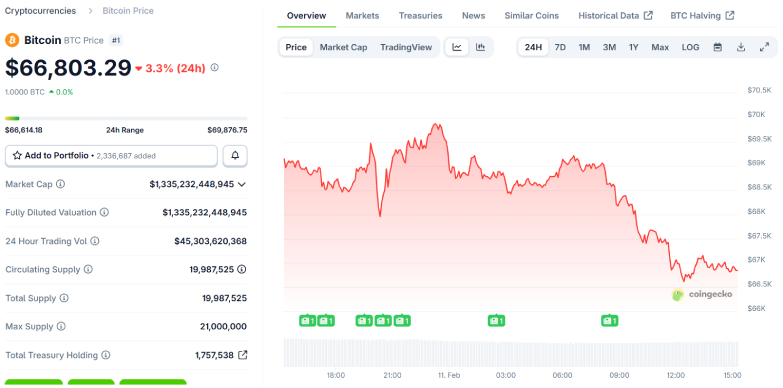Toggle LOG scale on chart
Screen dimensions: 783x388
point(691,47)
